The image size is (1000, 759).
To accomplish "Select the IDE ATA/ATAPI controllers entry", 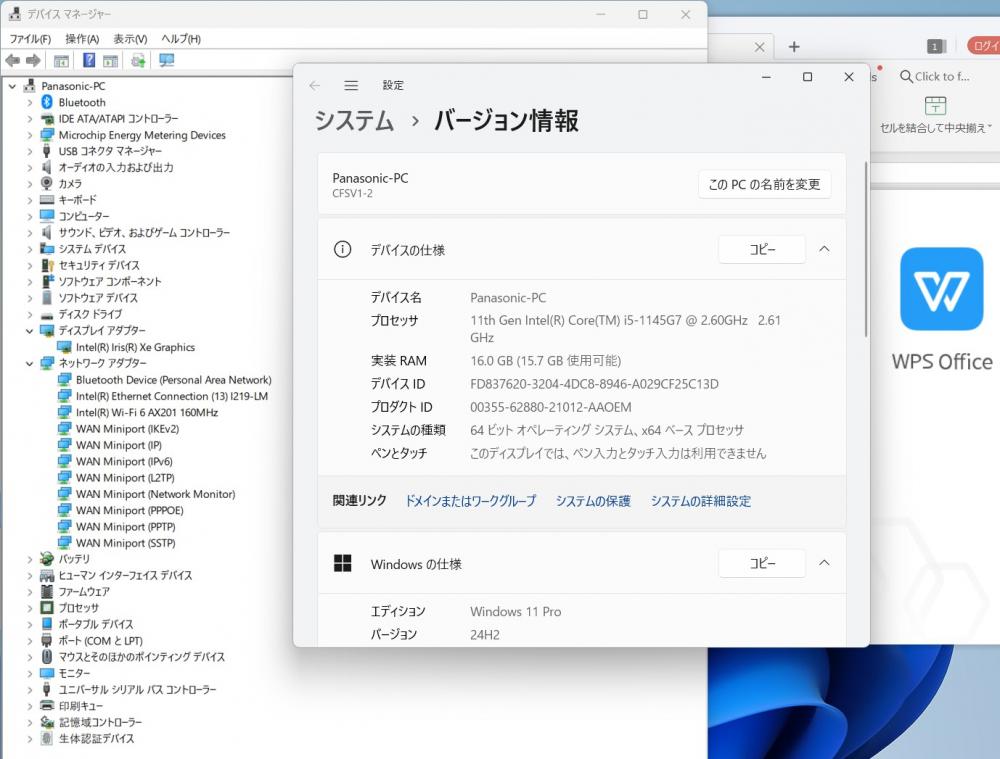I will [x=119, y=119].
